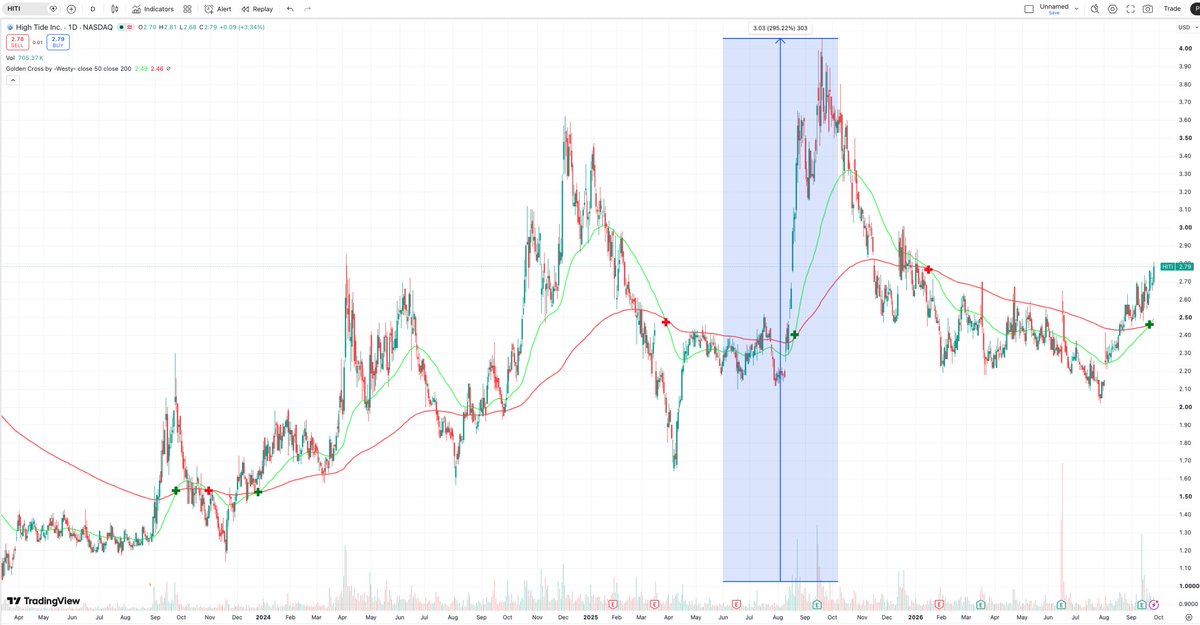Click the purple lightning event icon on timeline

pos(1154,605)
